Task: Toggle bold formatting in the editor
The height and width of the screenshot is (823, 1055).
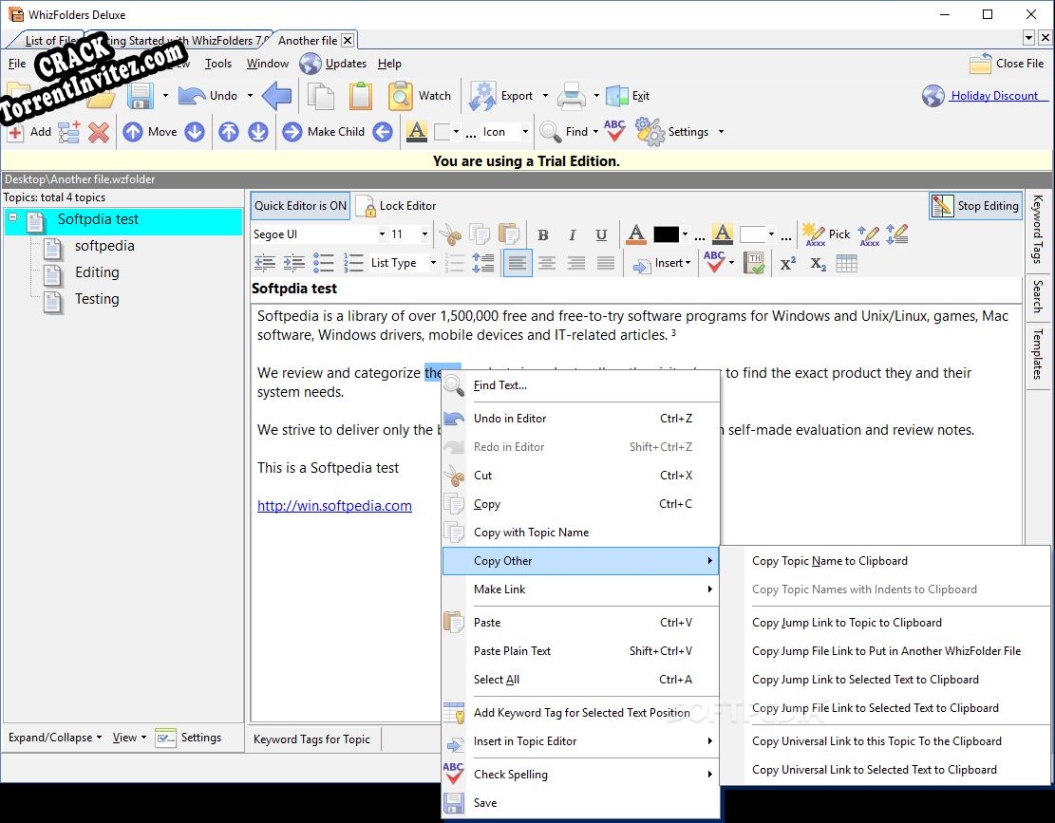Action: [543, 234]
